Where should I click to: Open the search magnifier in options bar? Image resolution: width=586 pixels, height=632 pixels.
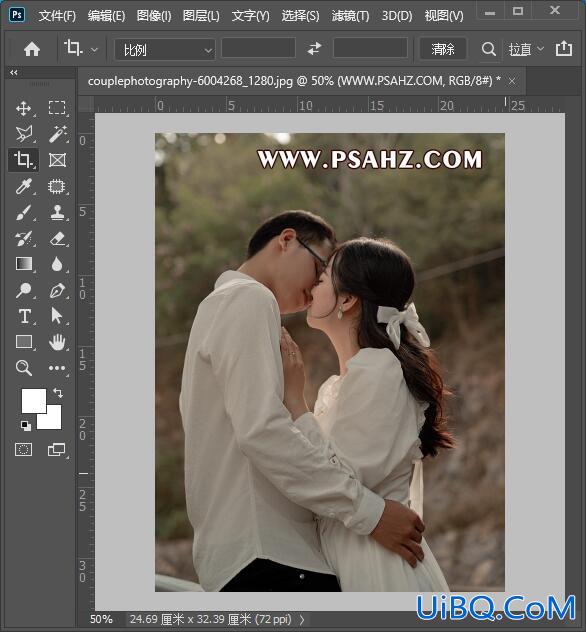(488, 49)
